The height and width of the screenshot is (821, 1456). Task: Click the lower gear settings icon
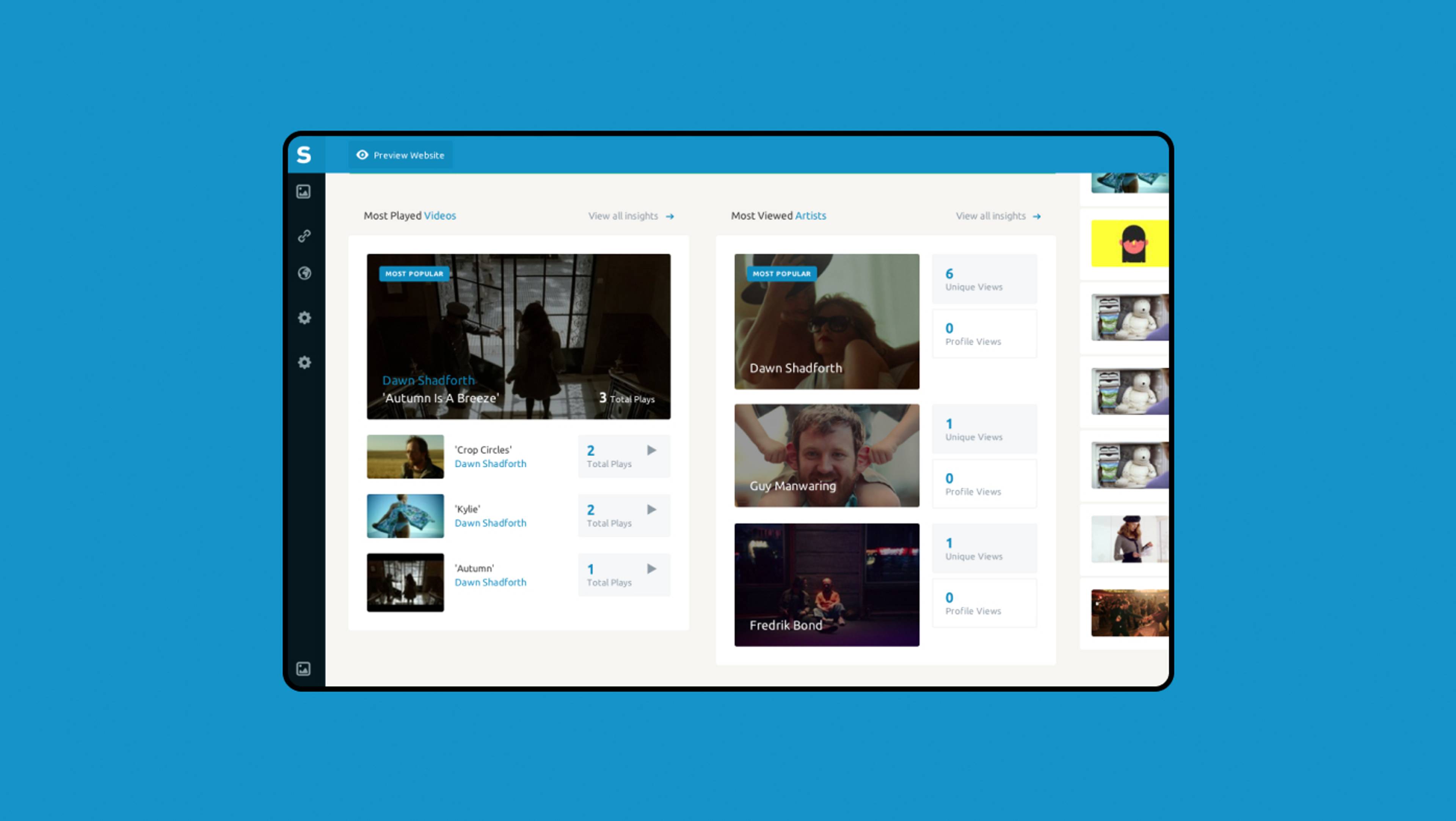[x=304, y=362]
